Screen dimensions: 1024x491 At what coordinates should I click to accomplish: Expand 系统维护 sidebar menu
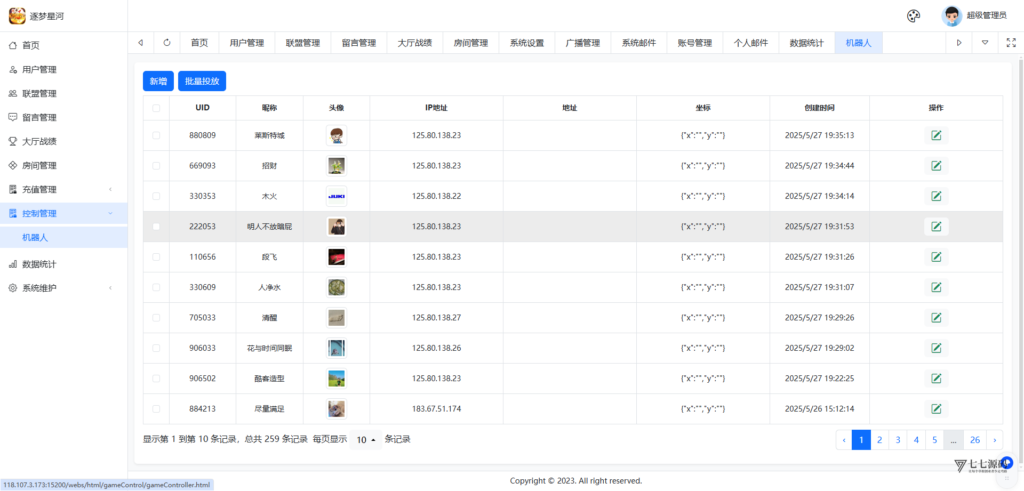click(x=63, y=288)
